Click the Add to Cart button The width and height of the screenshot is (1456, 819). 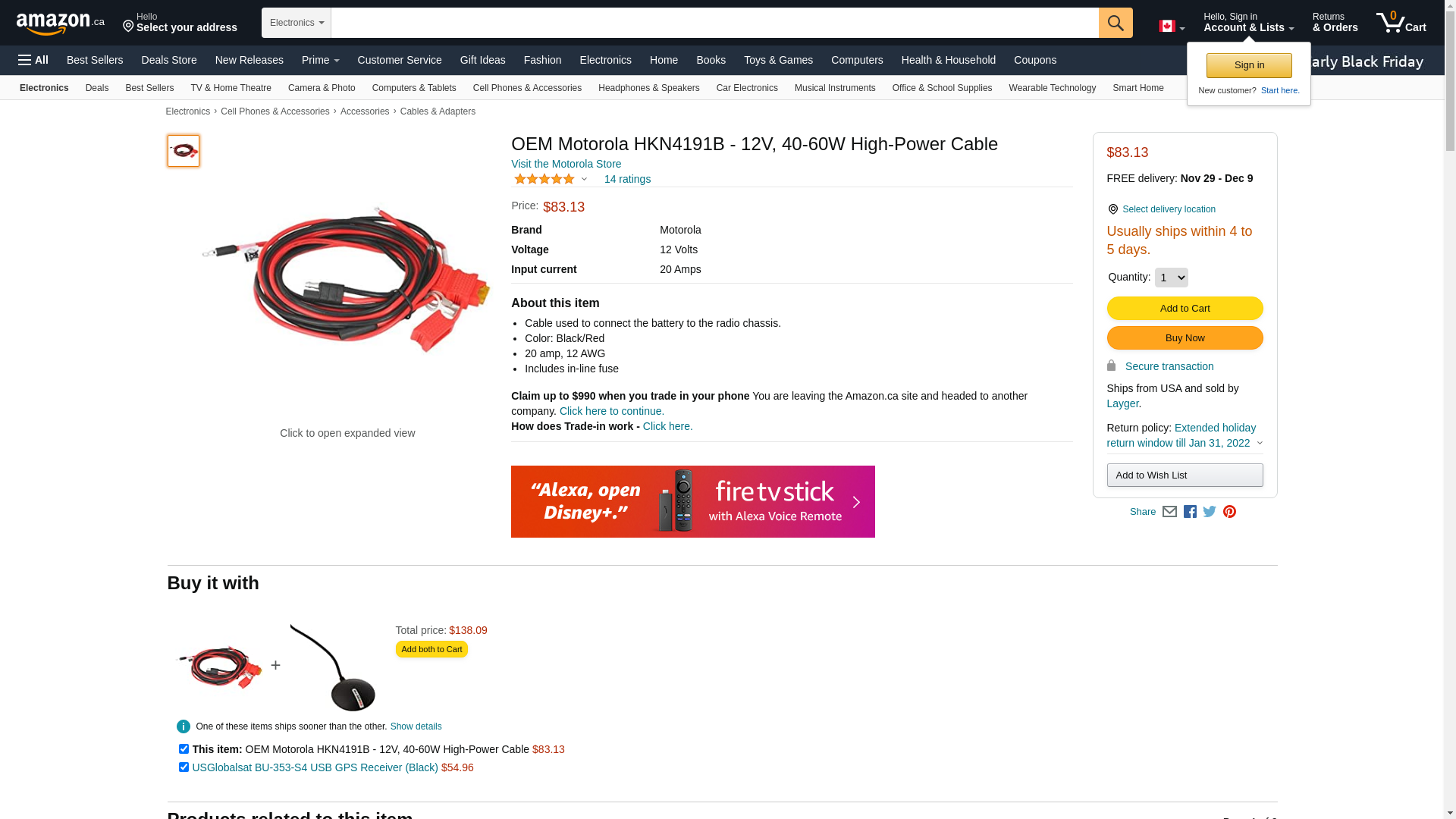[1185, 309]
